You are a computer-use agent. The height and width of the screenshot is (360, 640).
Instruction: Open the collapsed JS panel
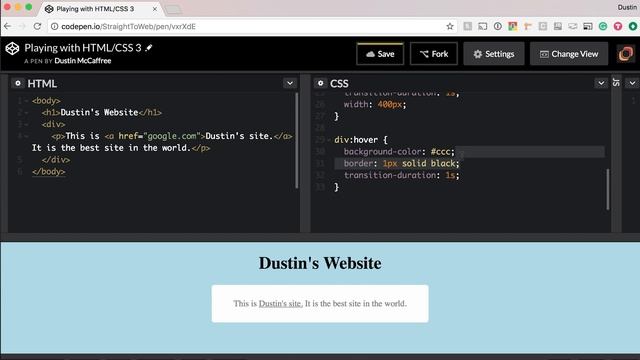tap(616, 83)
